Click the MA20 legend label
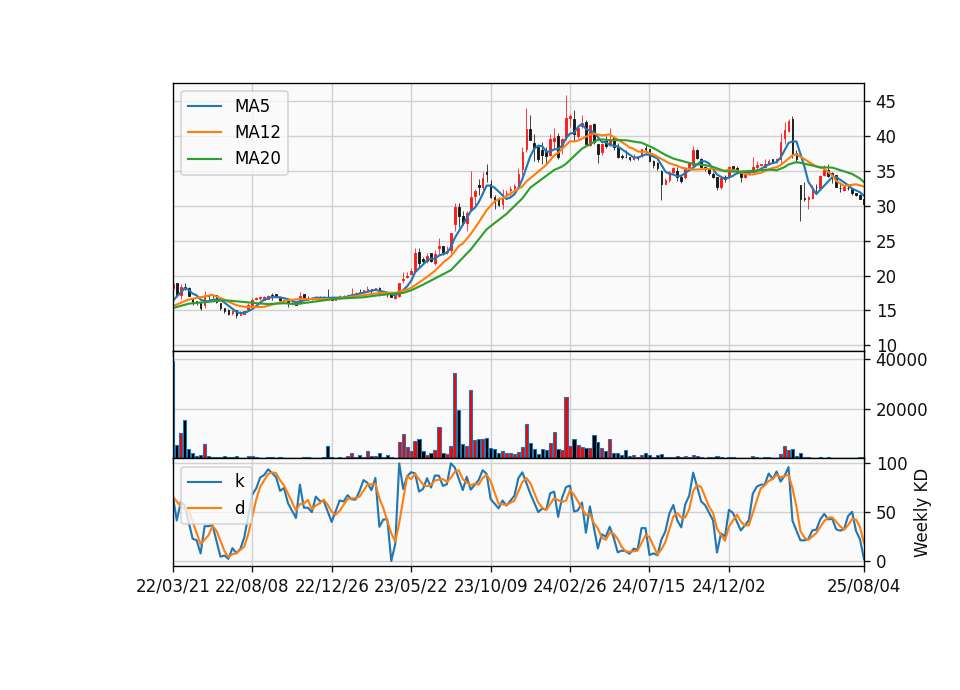 point(257,158)
